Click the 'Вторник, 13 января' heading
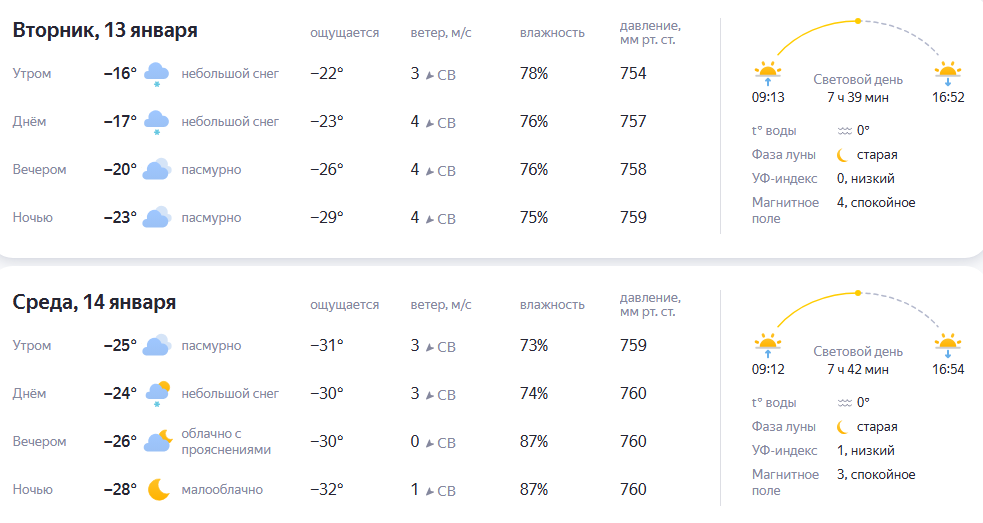983x523 pixels. pos(105,31)
